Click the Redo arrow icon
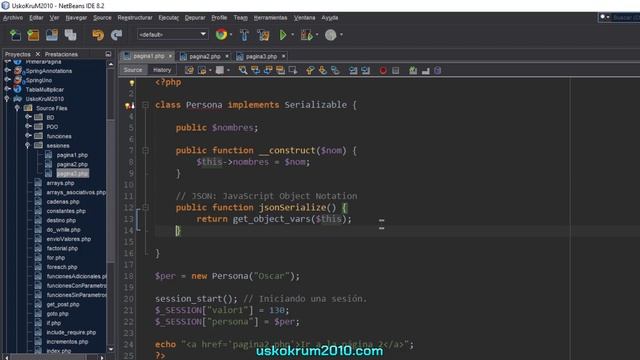The width and height of the screenshot is (640, 360). tap(117, 35)
